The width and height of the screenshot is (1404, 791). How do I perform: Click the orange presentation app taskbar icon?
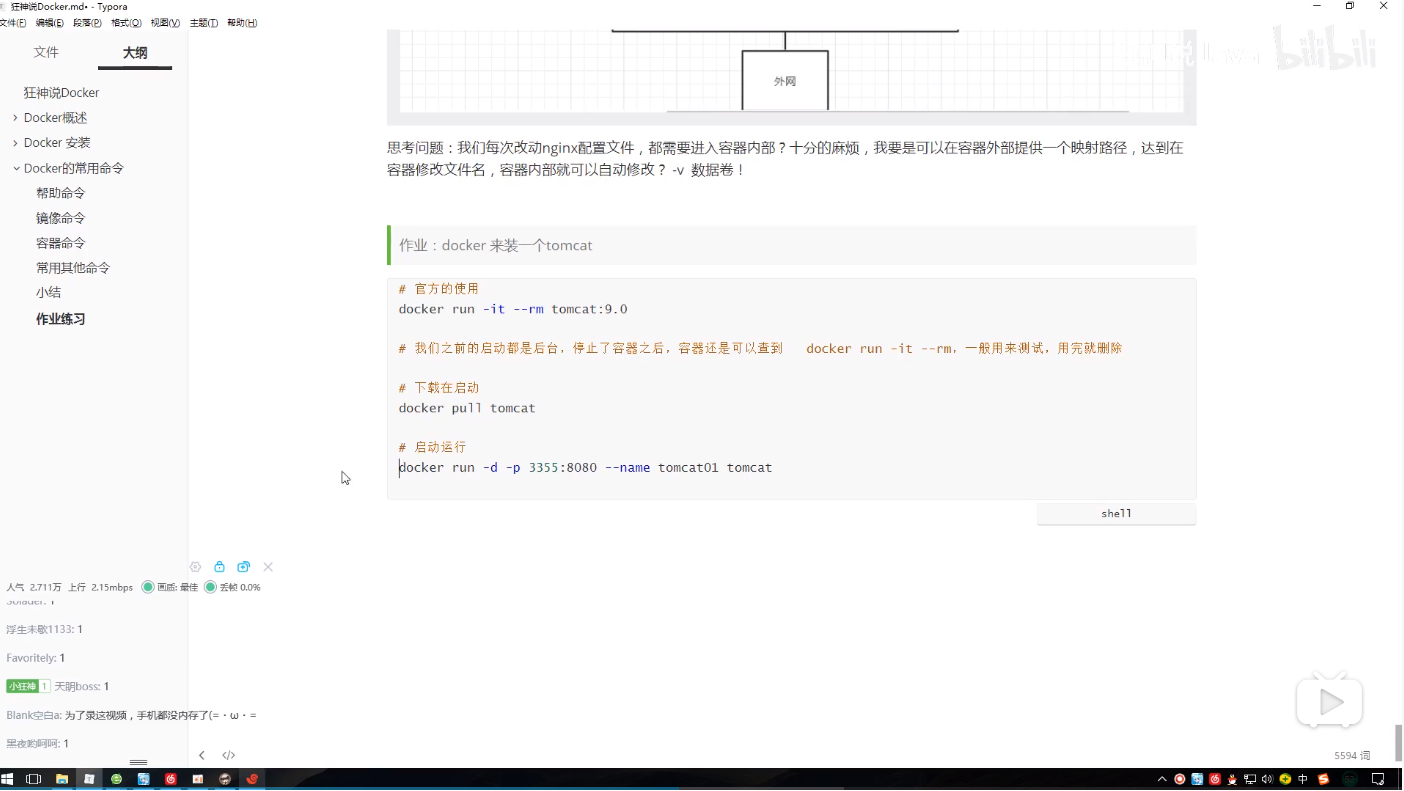(x=198, y=779)
